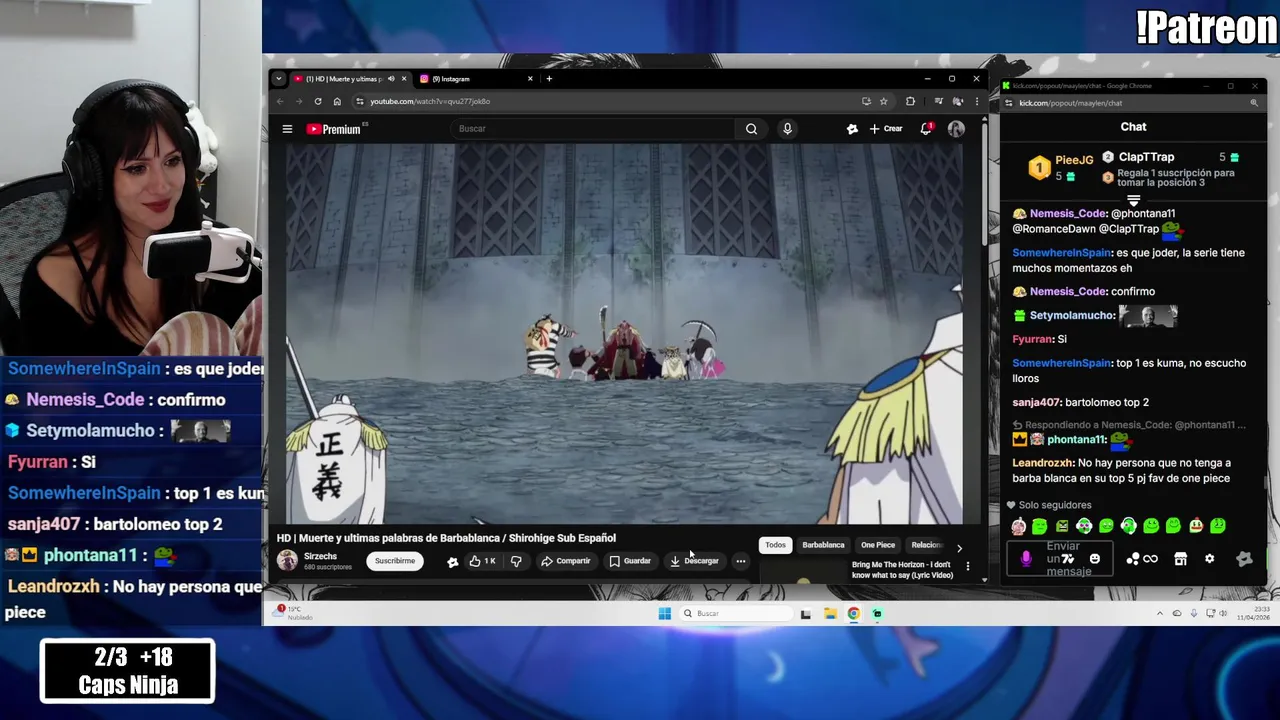Open YouTube notifications bell

pyautogui.click(x=926, y=129)
